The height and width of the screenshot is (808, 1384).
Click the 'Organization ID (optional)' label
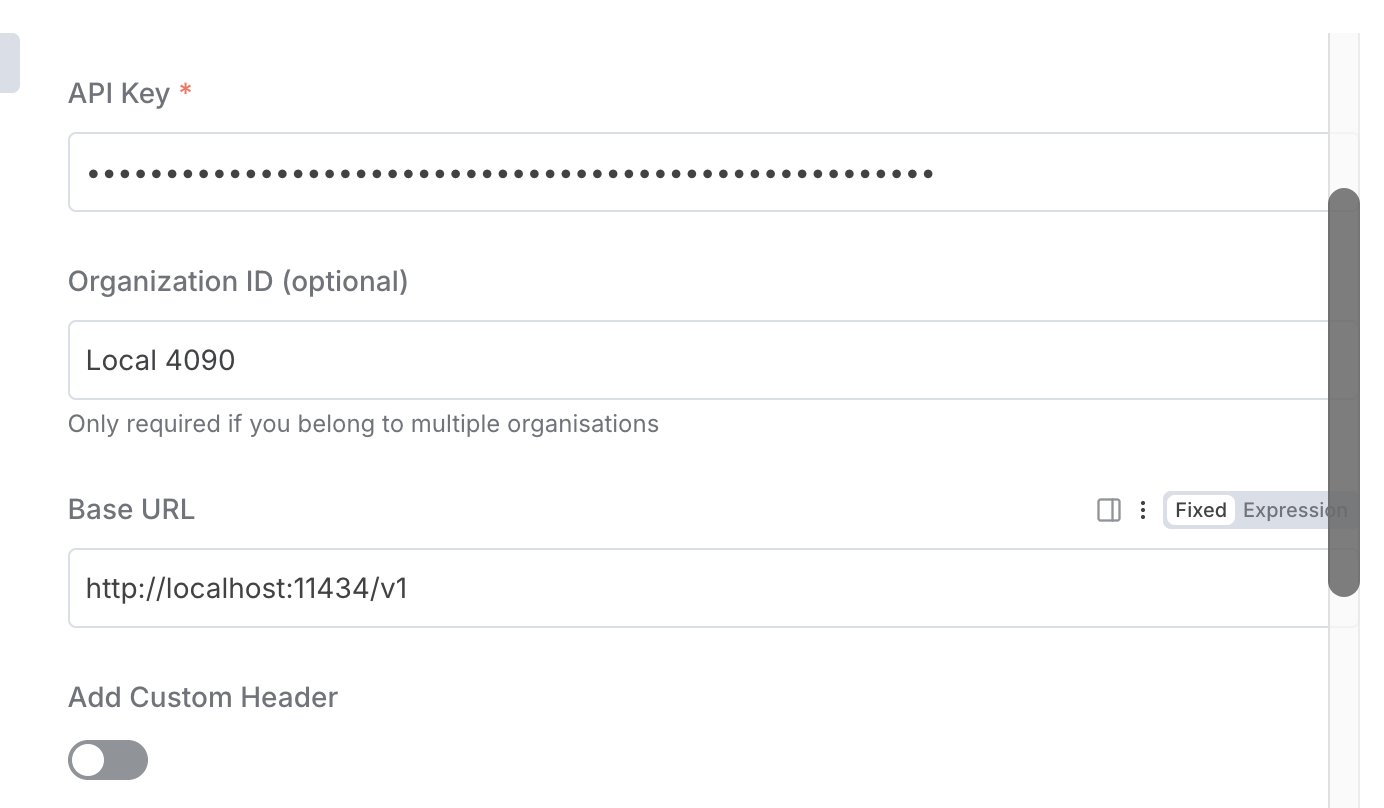(x=238, y=282)
